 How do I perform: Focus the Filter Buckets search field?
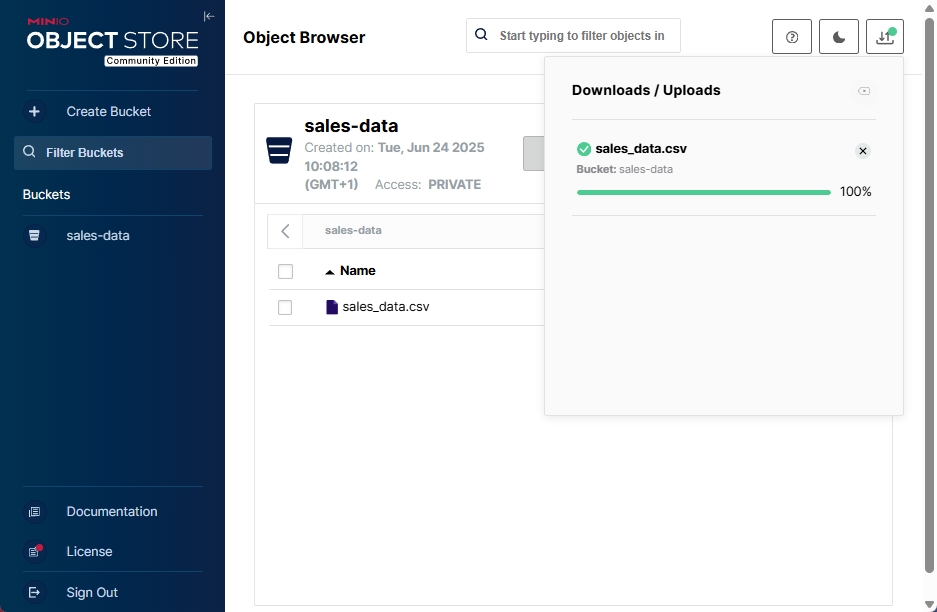tap(120, 153)
